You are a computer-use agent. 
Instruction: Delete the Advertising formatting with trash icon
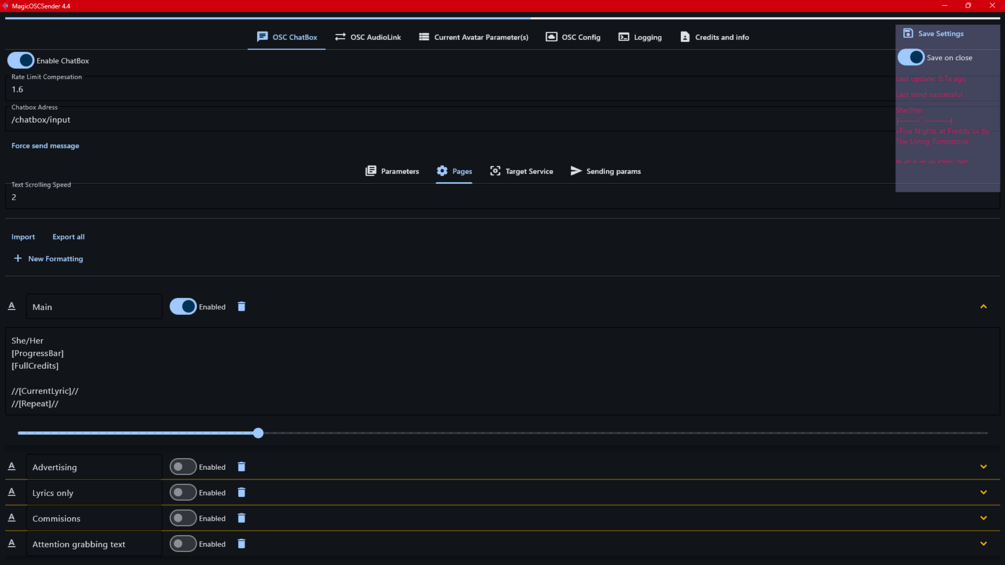pos(242,466)
